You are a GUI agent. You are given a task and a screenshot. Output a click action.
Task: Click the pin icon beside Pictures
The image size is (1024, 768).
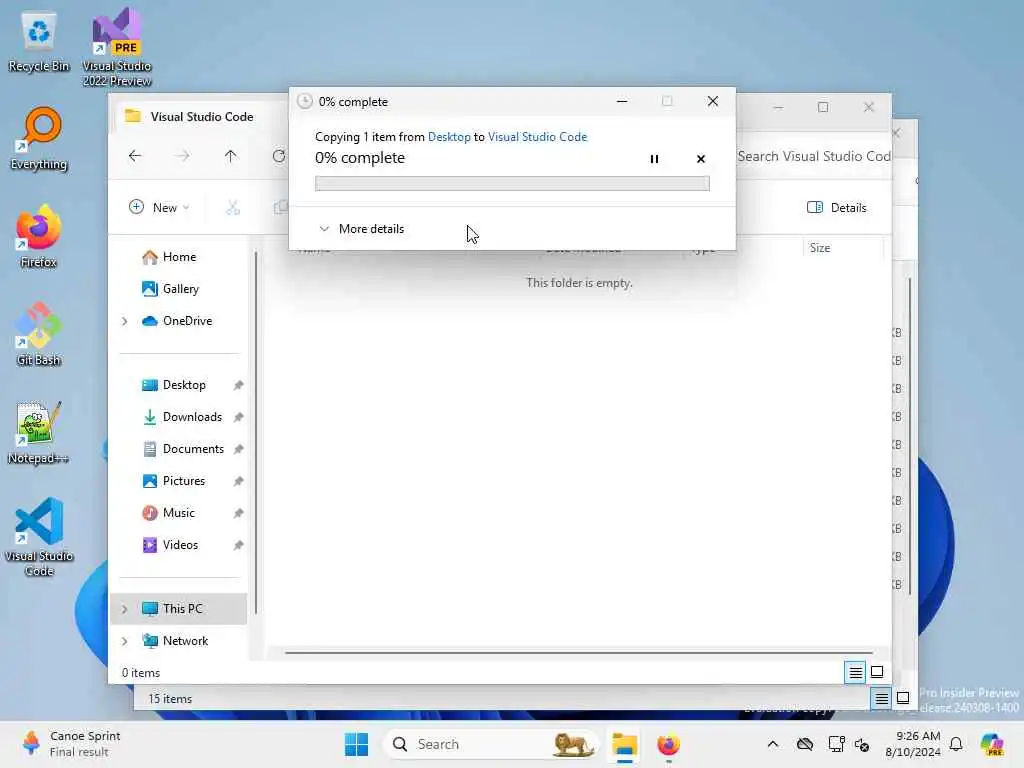[x=238, y=481]
